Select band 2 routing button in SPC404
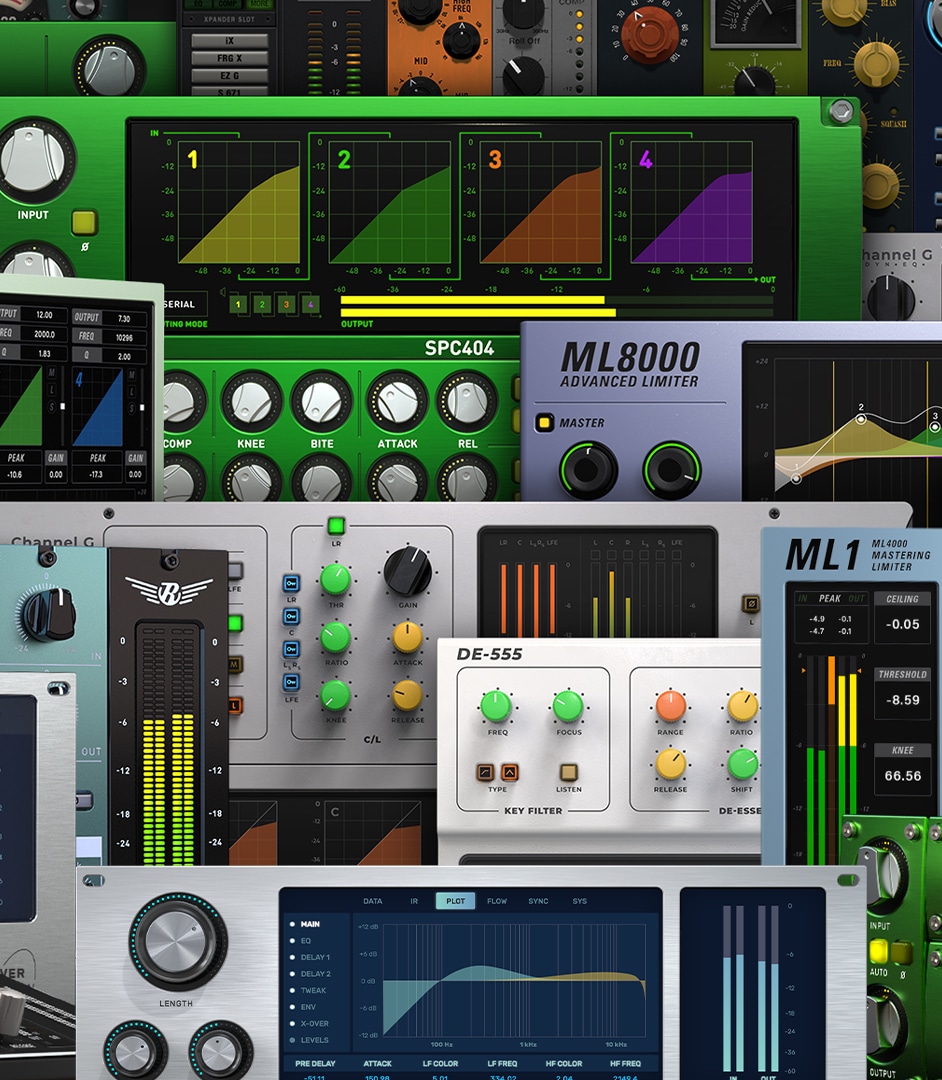 click(x=262, y=304)
